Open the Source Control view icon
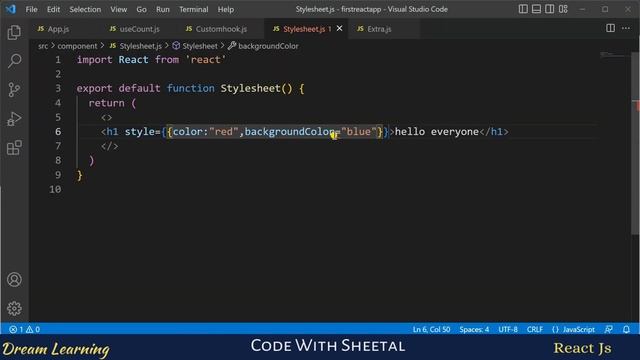 click(x=14, y=89)
